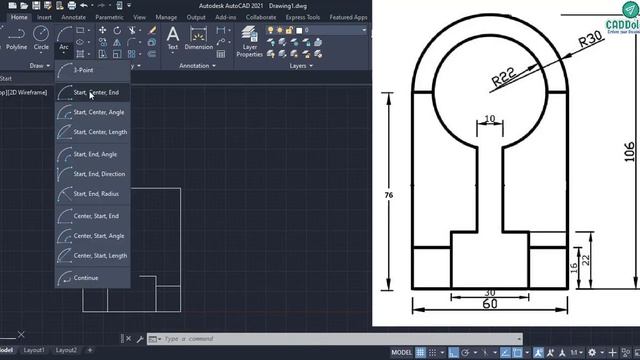Open the layer 0 dropdown list
640x360 pixels.
(x=364, y=30)
